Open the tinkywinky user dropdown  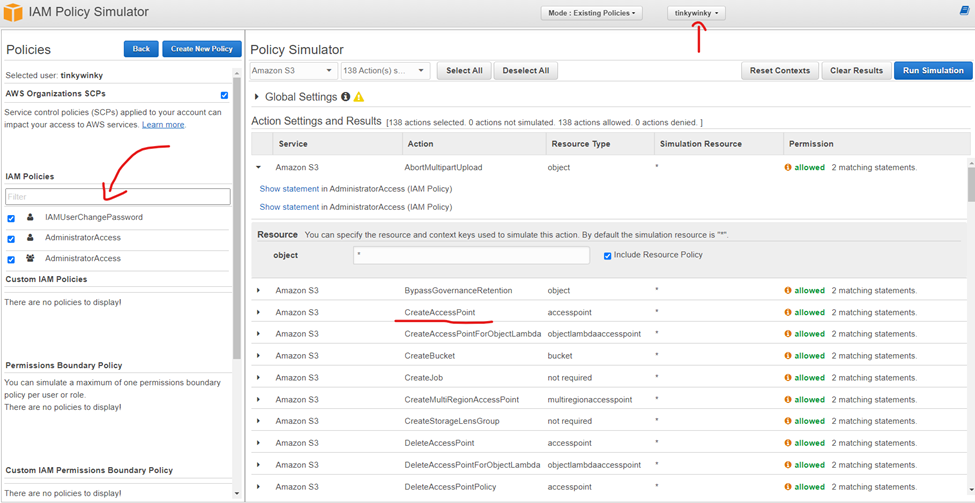click(x=696, y=13)
